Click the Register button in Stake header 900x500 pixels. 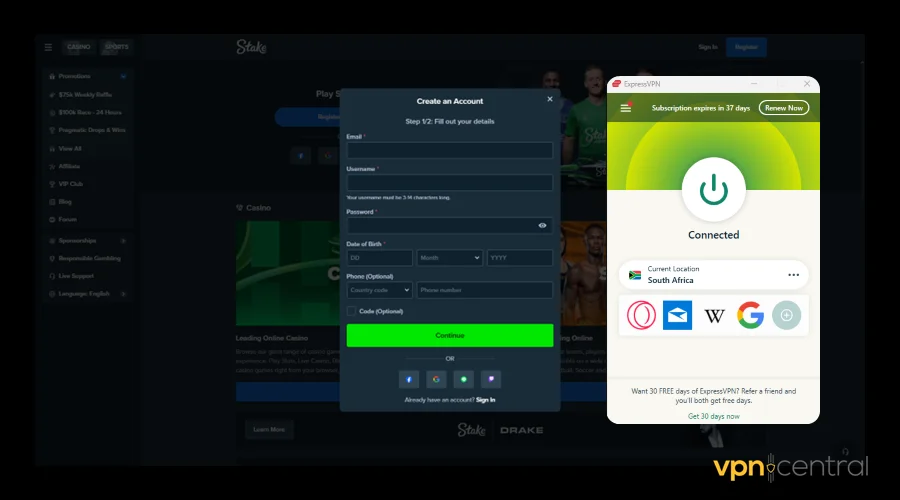[746, 47]
